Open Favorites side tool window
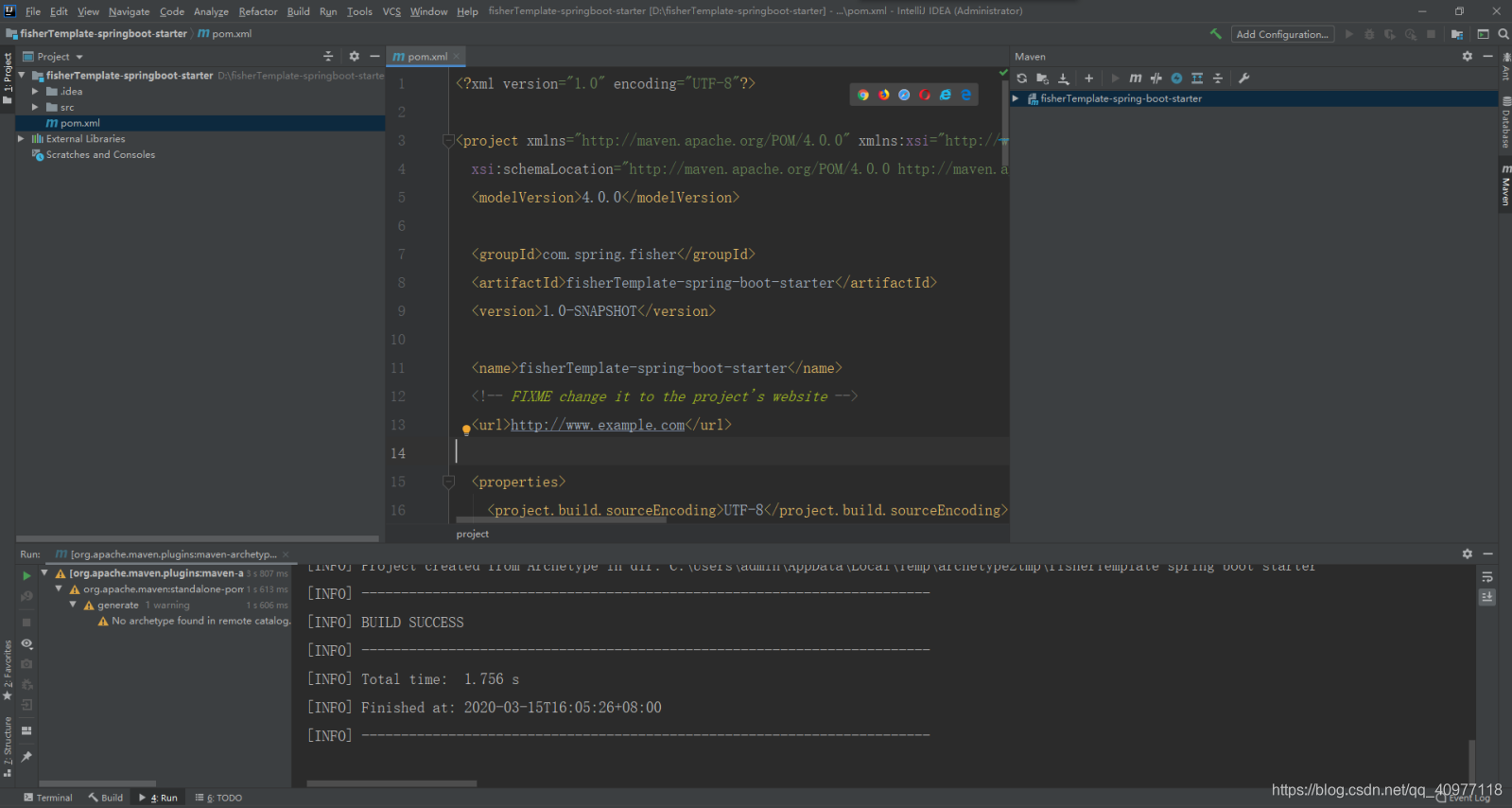The image size is (1512, 808). pyautogui.click(x=8, y=670)
